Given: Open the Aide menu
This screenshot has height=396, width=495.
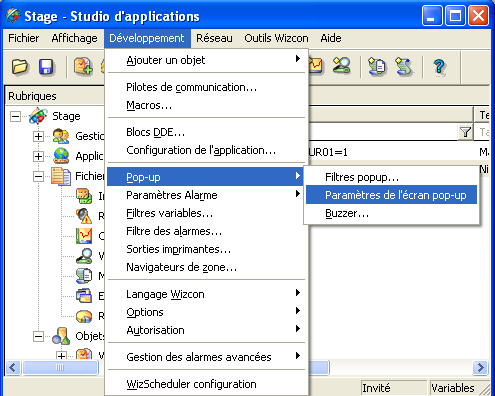Looking at the screenshot, I should (x=331, y=38).
